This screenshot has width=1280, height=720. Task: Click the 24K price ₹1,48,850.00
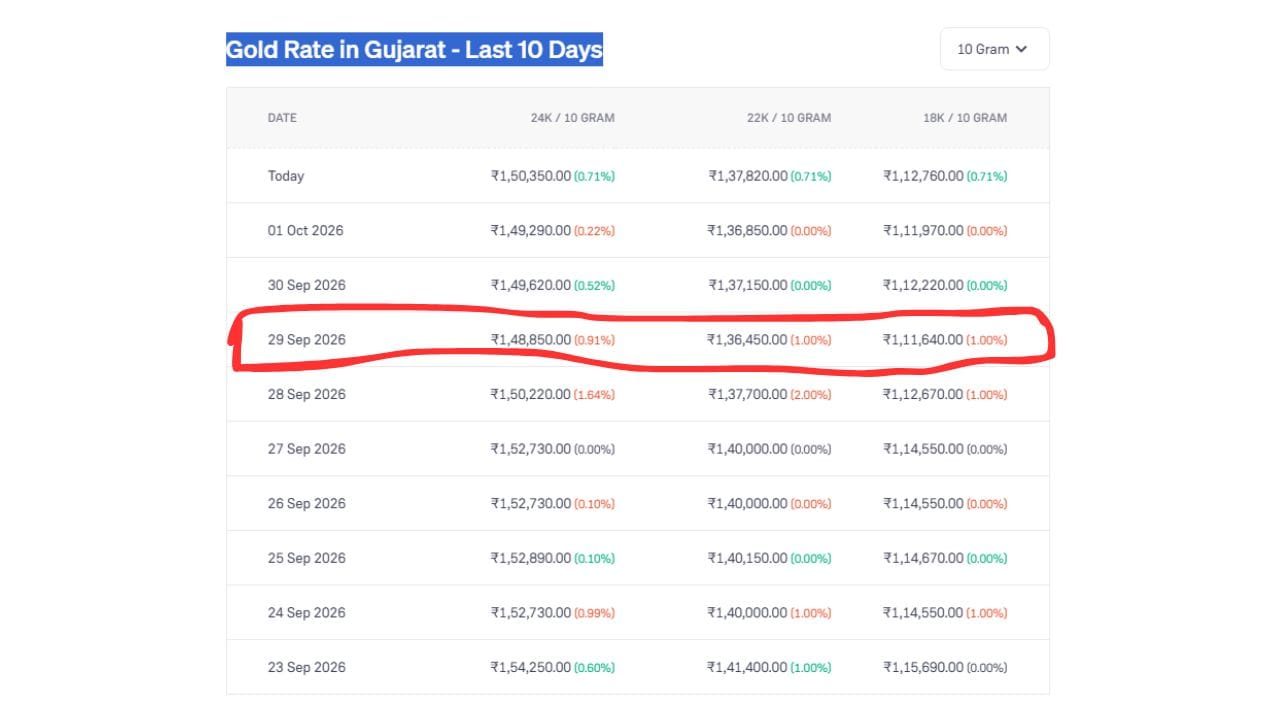(x=531, y=340)
